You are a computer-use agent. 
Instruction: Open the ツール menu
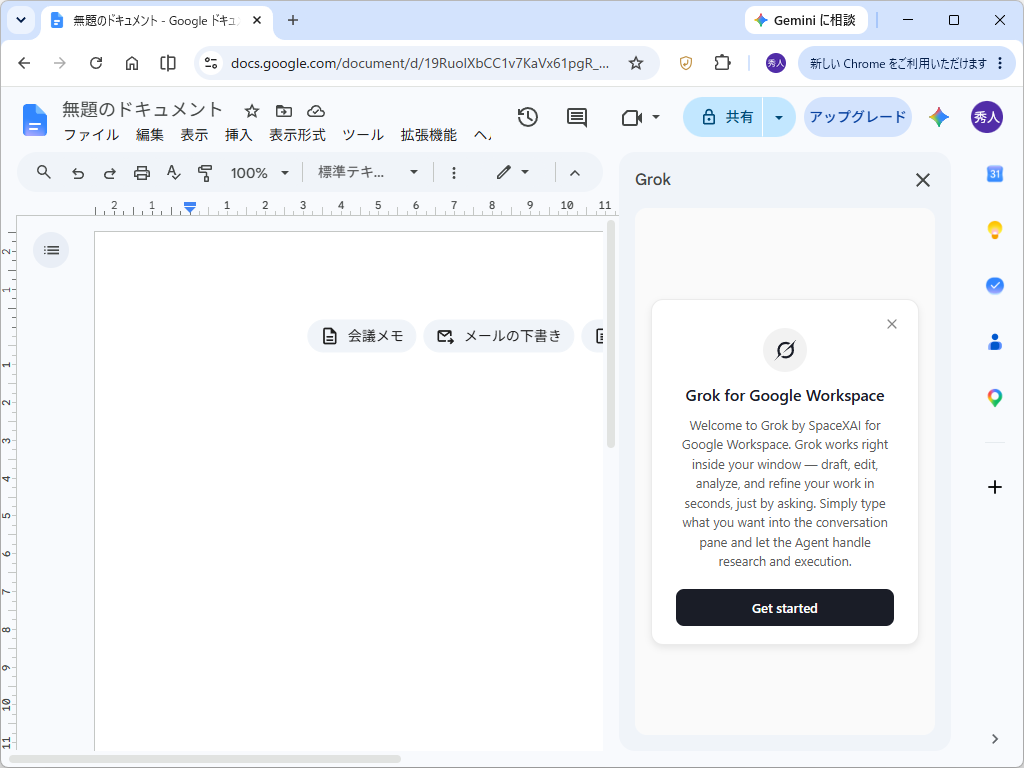click(363, 135)
